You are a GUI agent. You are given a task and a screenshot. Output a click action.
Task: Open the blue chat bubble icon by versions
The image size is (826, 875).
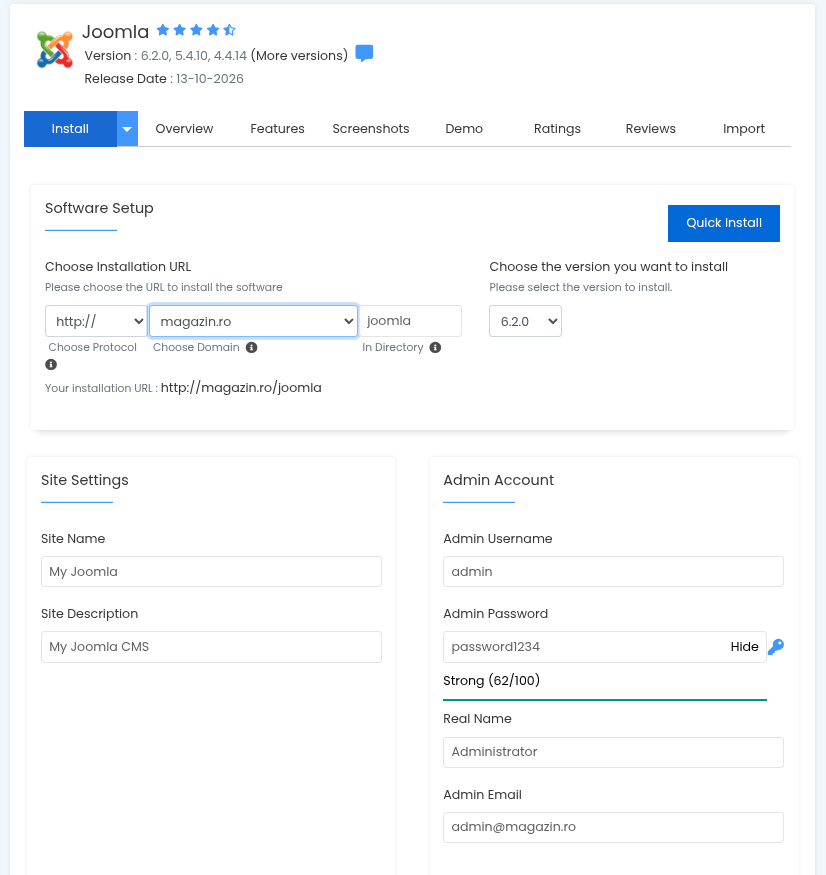[x=364, y=54]
